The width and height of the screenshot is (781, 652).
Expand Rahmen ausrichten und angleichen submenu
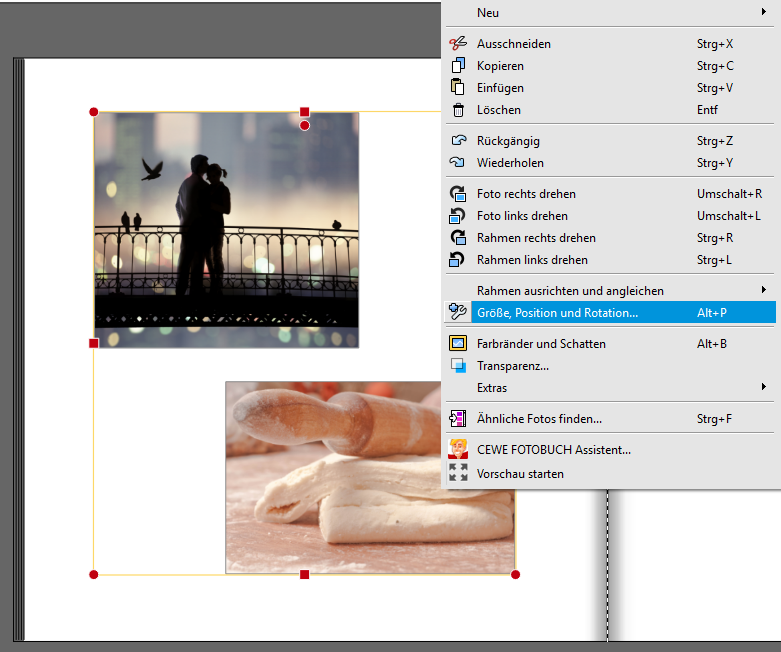(764, 291)
